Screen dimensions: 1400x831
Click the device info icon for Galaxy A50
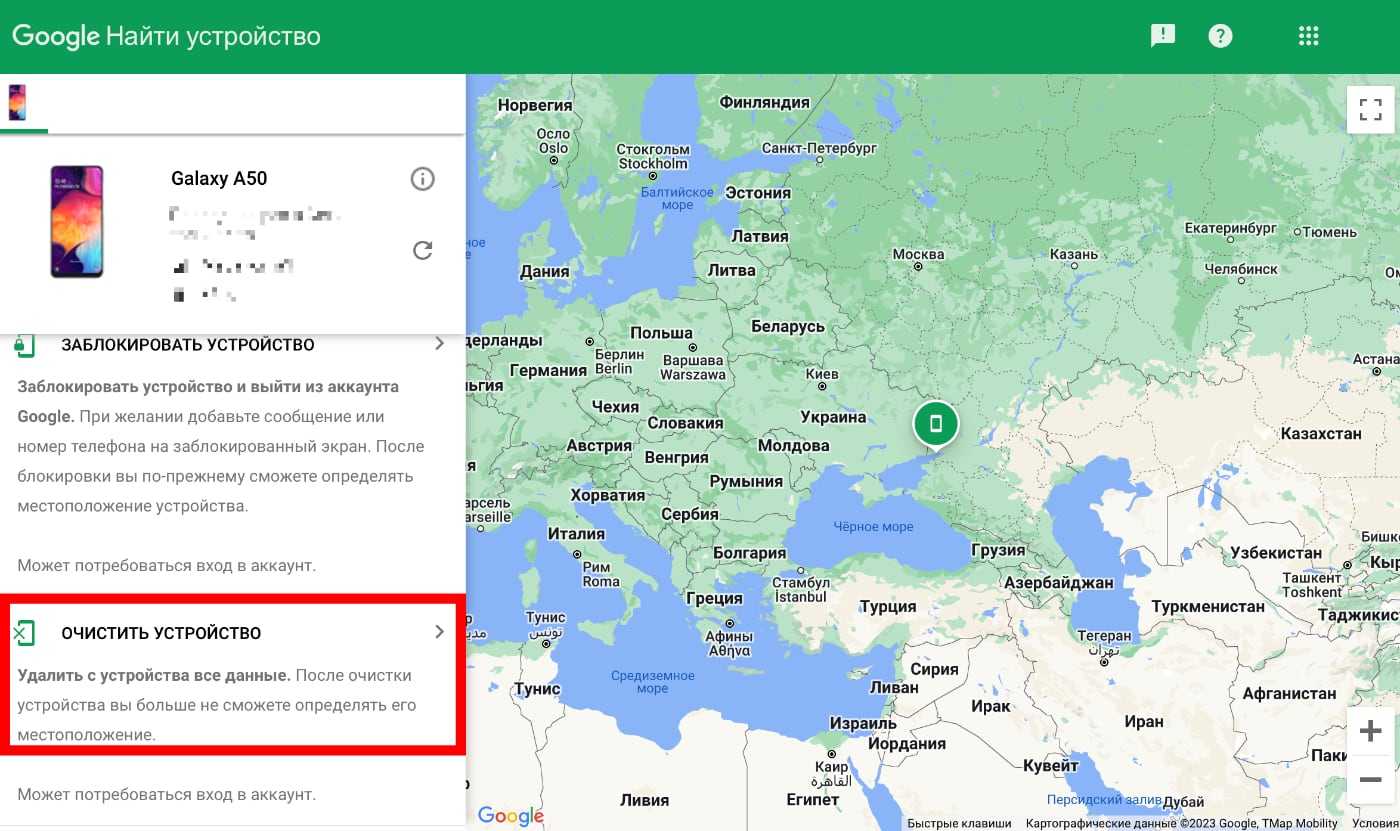pyautogui.click(x=423, y=179)
